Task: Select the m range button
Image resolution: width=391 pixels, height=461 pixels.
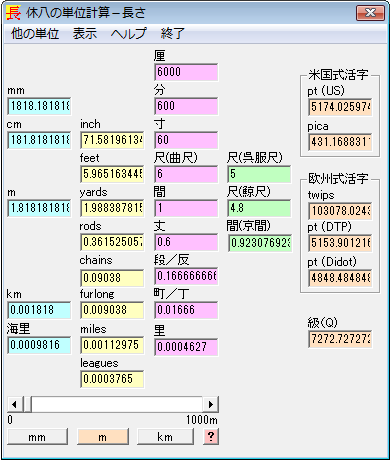Action: click(x=103, y=437)
